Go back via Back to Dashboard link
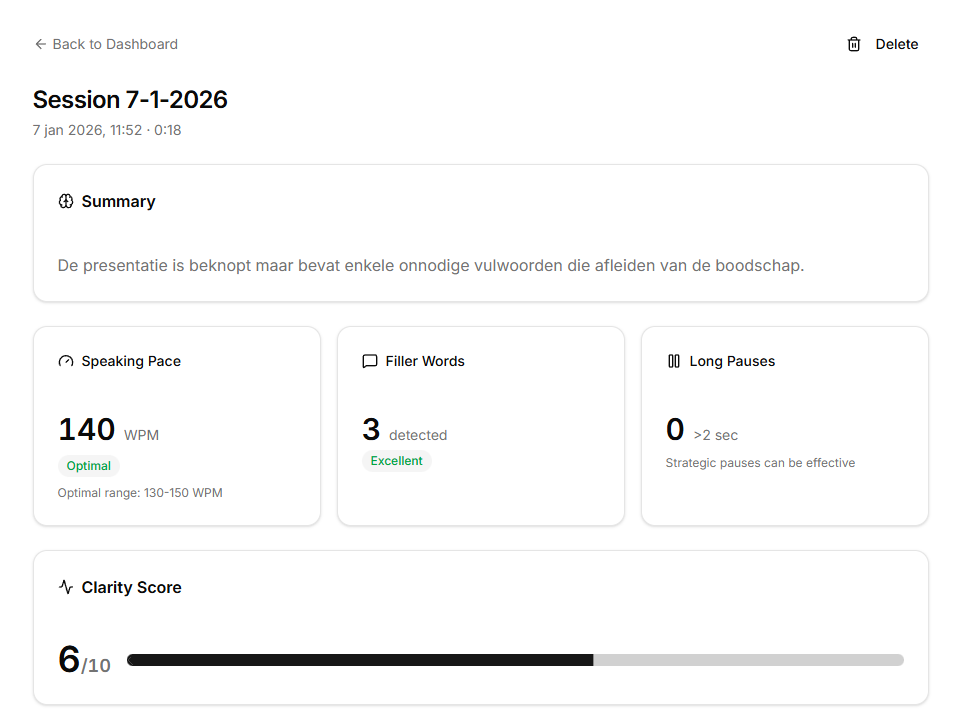Image resolution: width=959 pixels, height=718 pixels. (114, 44)
